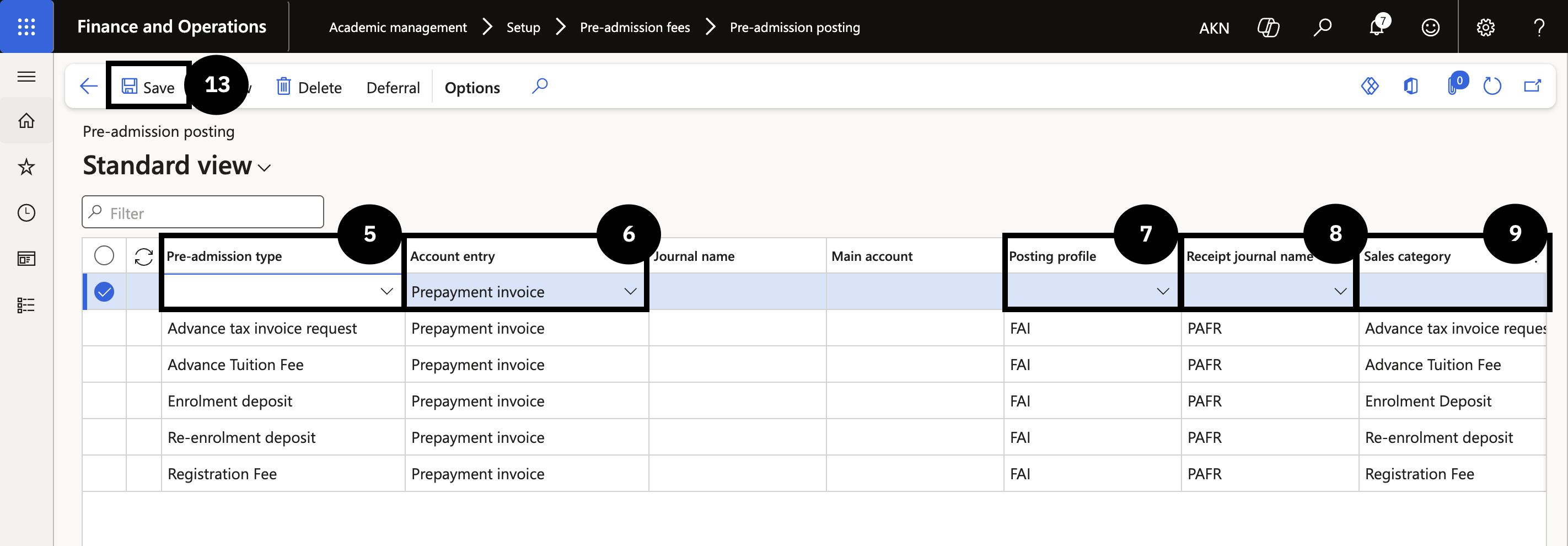
Task: Click Enrolment Deposit sales category cell
Action: [x=1428, y=402]
